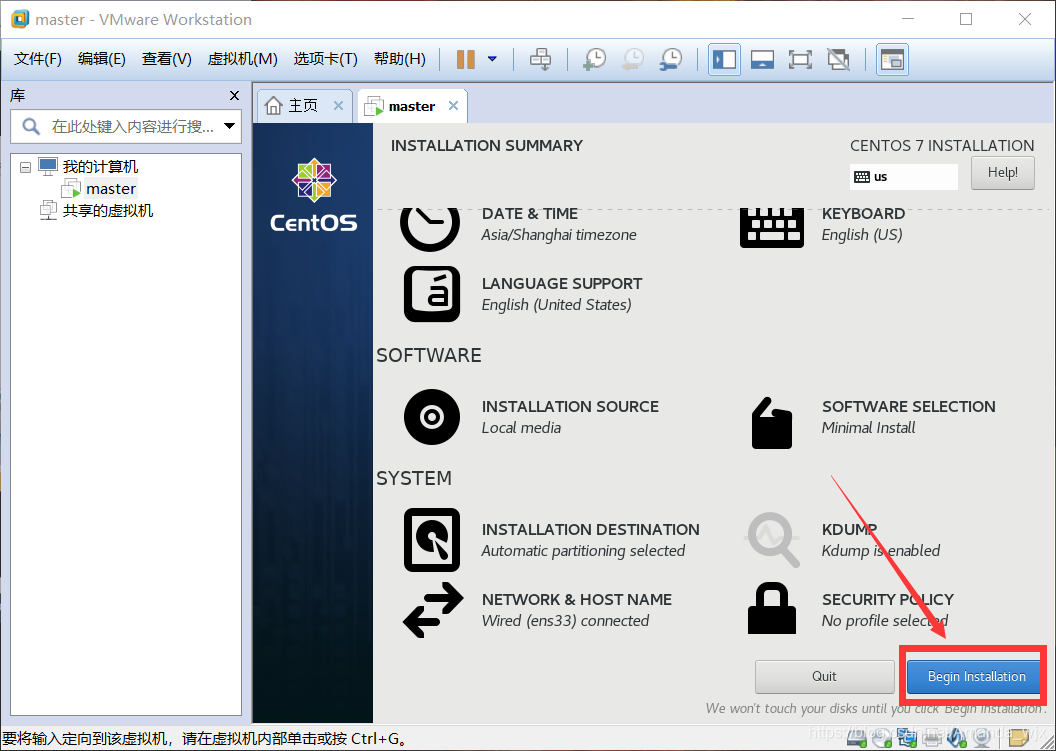This screenshot has width=1056, height=751.
Task: Select 共享的虚拟机 in the library tree
Action: (108, 211)
